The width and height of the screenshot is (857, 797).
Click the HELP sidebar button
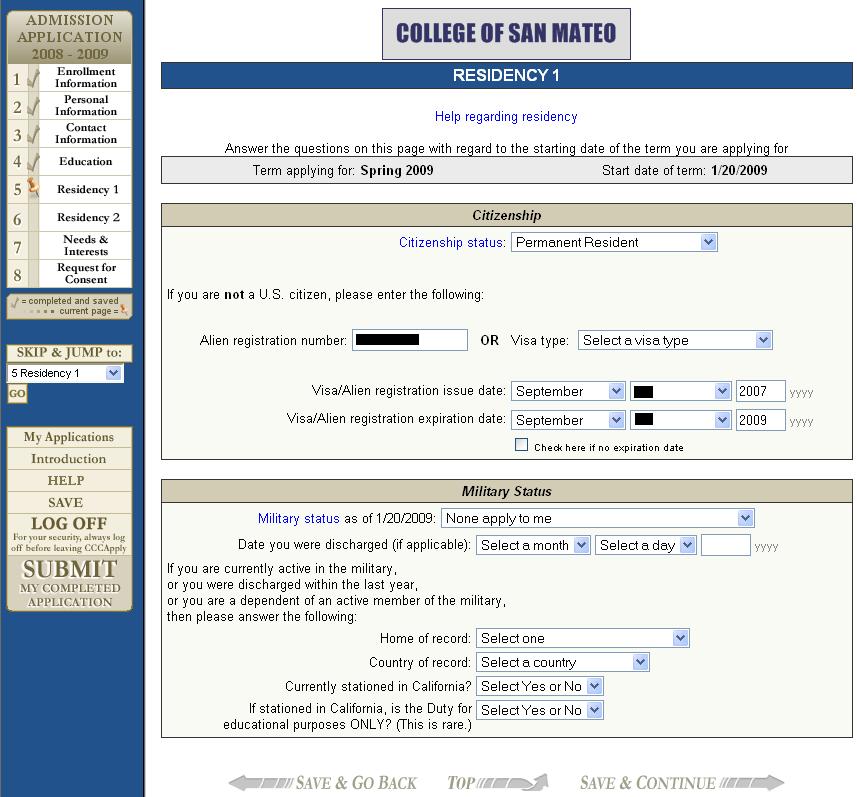pyautogui.click(x=69, y=481)
